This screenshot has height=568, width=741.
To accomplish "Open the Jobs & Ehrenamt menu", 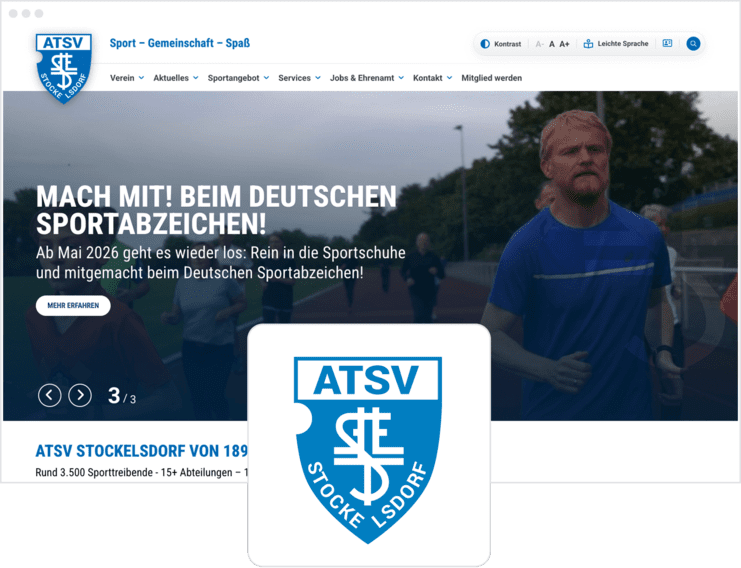I will [367, 78].
